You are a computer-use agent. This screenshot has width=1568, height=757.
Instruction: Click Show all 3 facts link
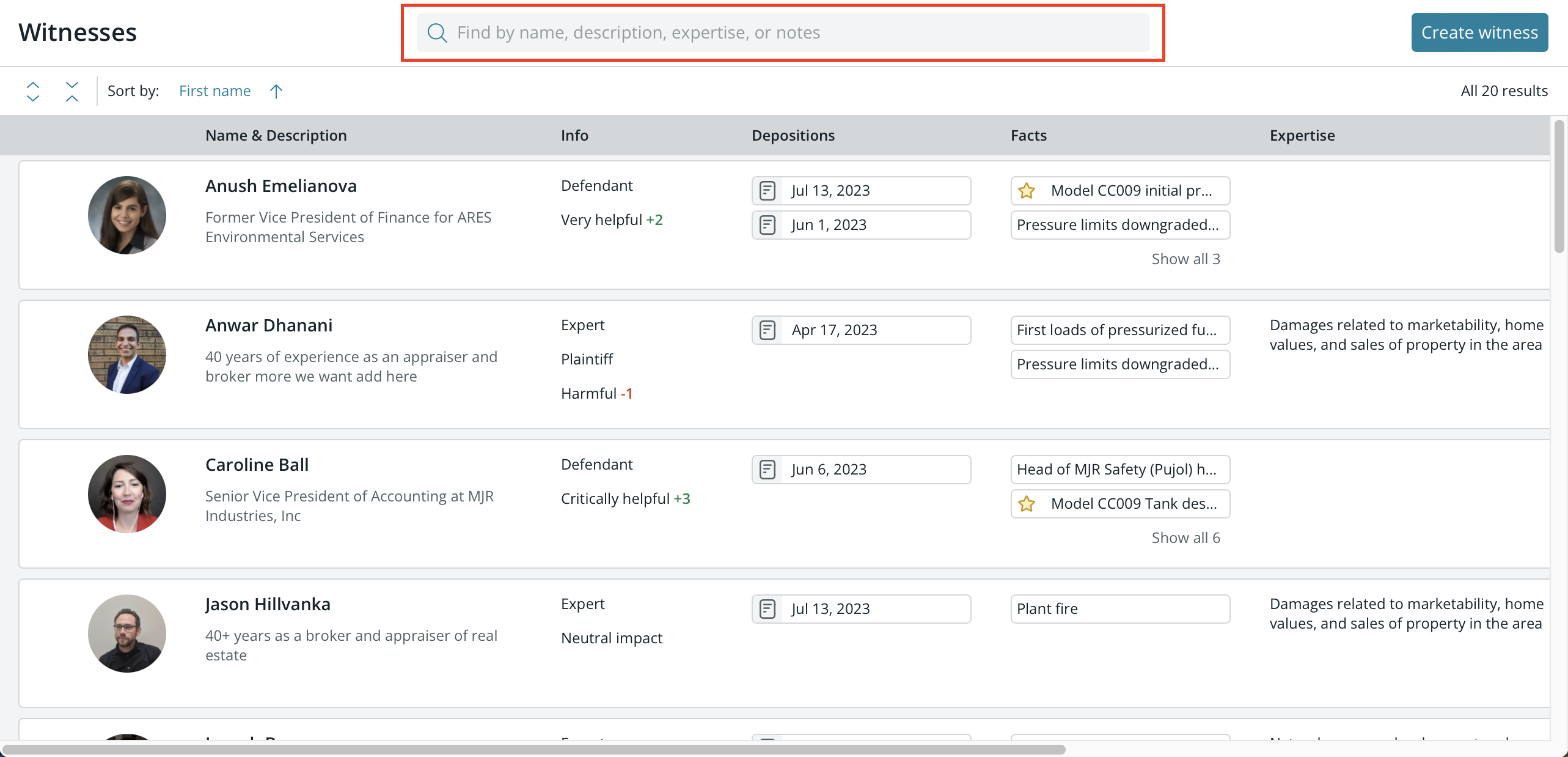tap(1185, 259)
